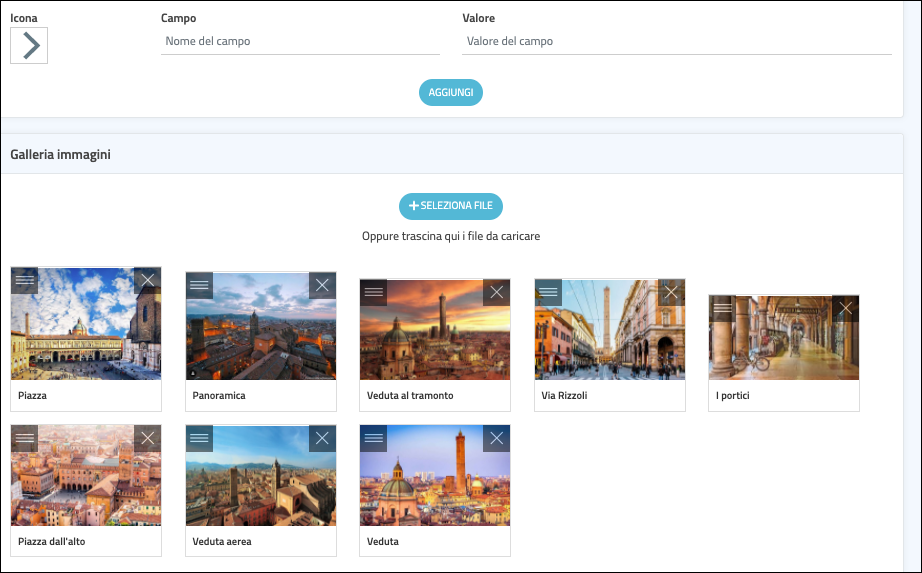Delete the Panoramica image using its X
Image resolution: width=922 pixels, height=573 pixels.
pyautogui.click(x=322, y=285)
